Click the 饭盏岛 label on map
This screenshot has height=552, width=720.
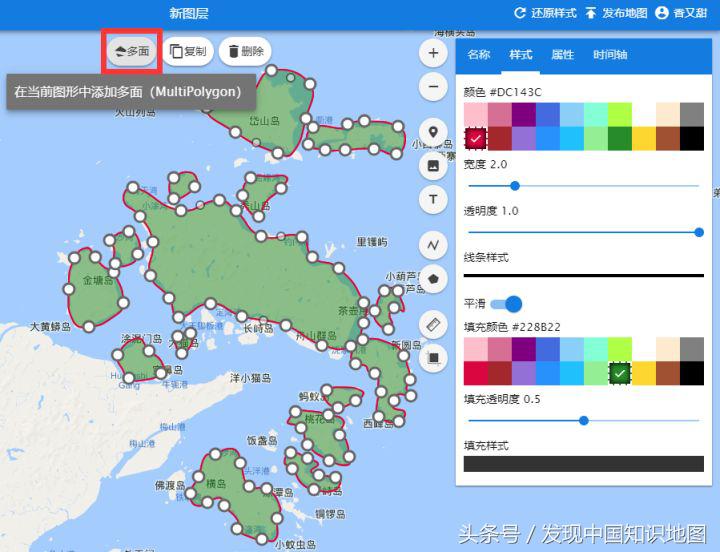(262, 441)
